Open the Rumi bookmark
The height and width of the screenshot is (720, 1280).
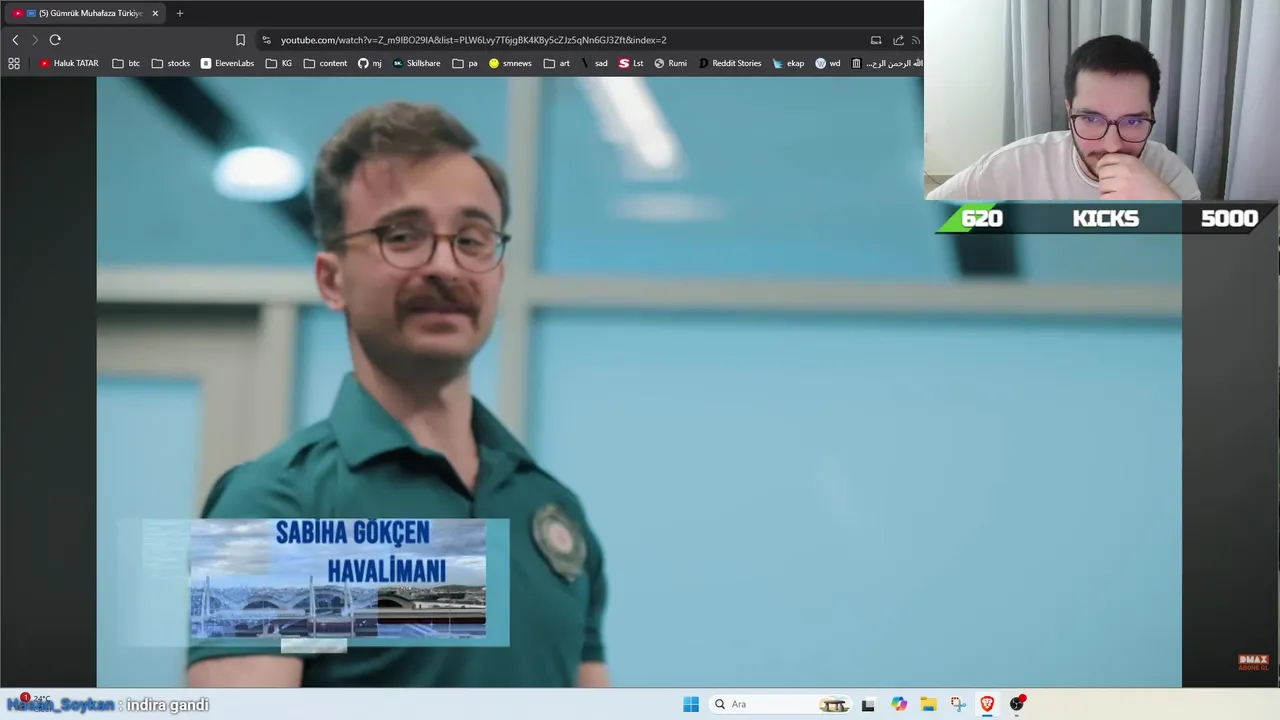click(x=671, y=63)
